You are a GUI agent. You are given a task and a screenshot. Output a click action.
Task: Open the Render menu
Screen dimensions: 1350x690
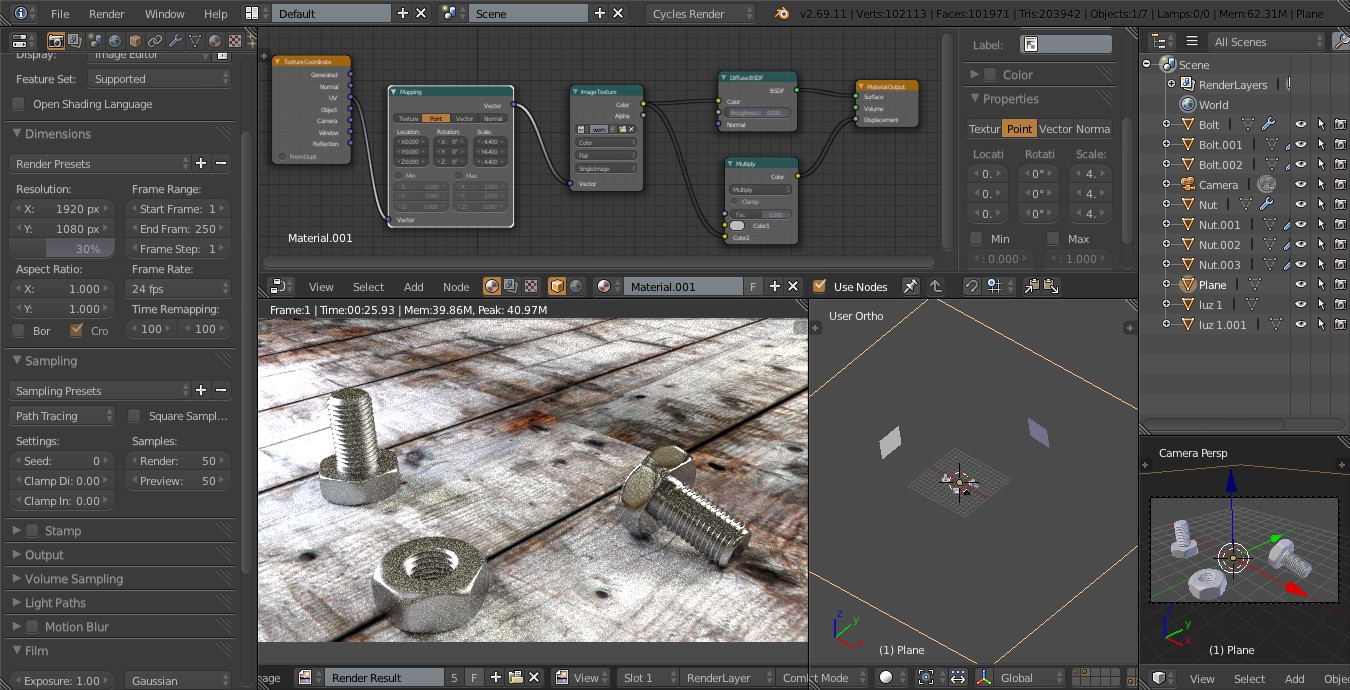[106, 14]
